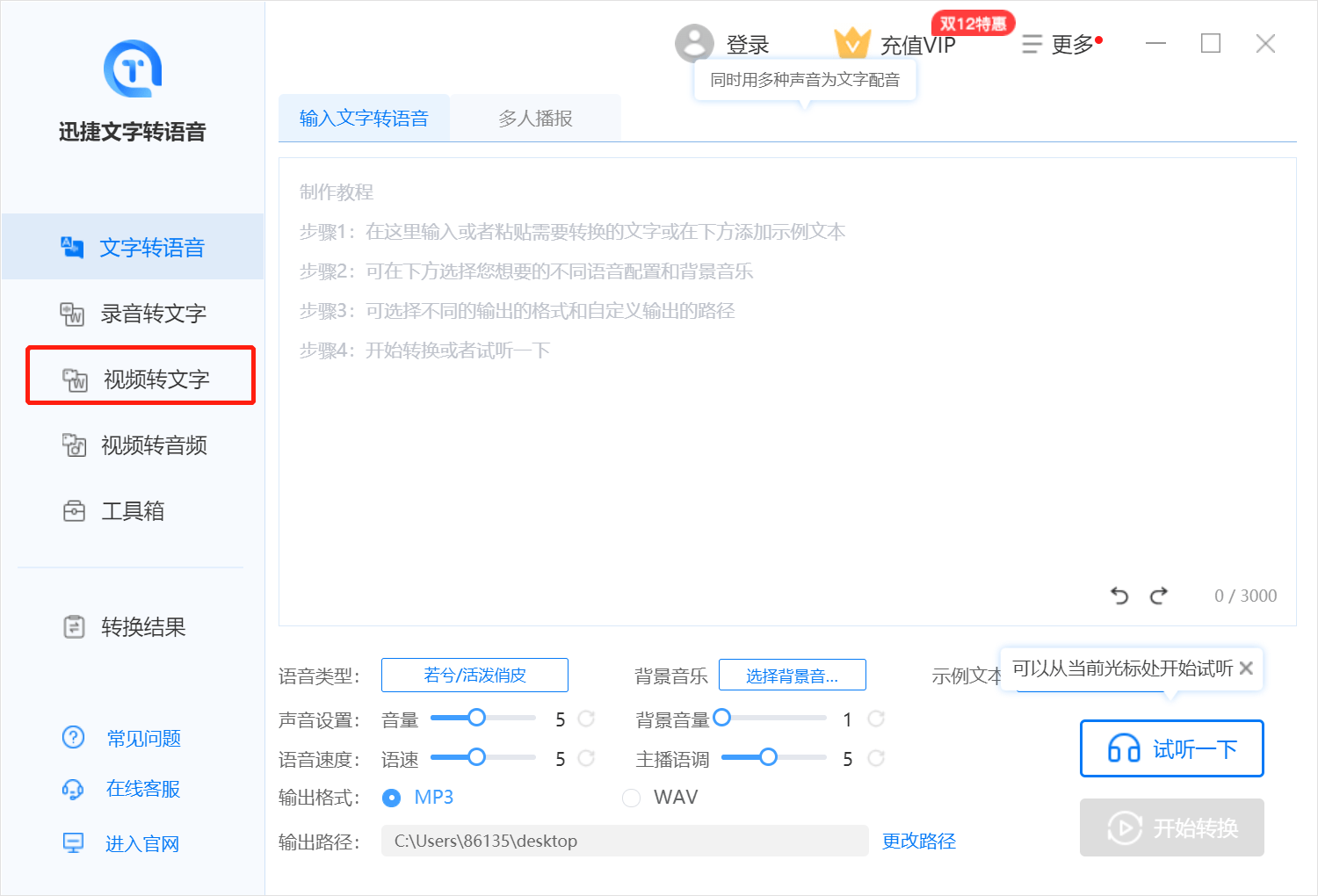
Task: Open the 若兮/活泼俏皮 voice type selector
Action: [474, 675]
